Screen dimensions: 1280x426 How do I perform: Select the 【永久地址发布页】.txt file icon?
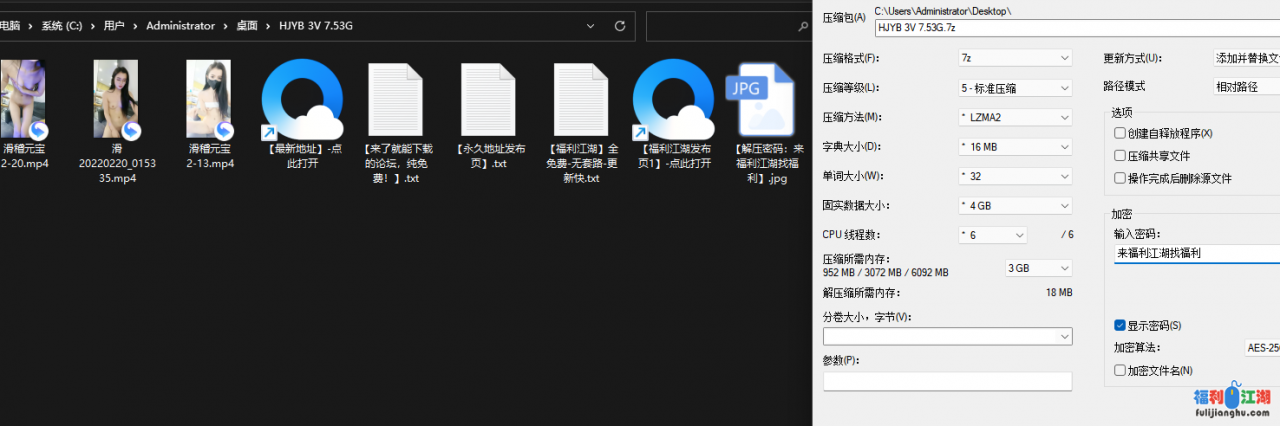[x=488, y=100]
